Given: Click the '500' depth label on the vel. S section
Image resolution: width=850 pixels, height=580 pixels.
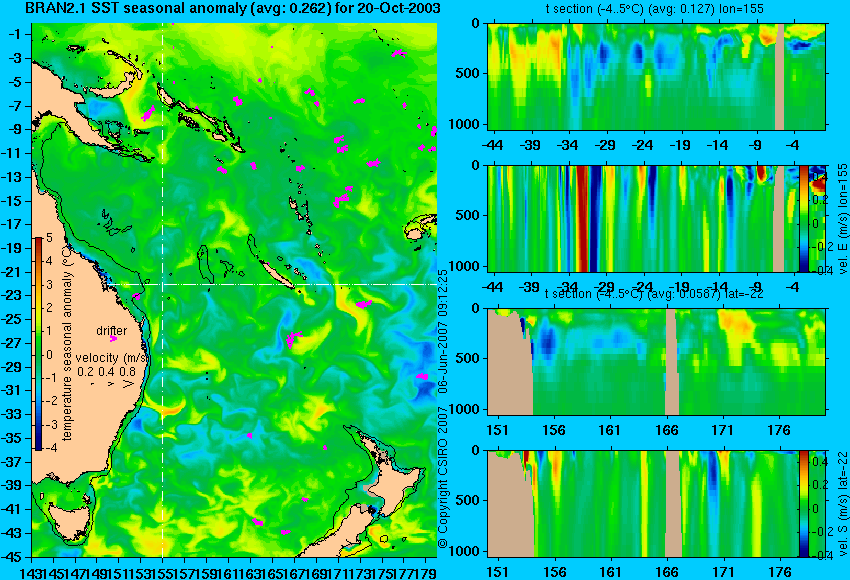Looking at the screenshot, I should [x=467, y=500].
